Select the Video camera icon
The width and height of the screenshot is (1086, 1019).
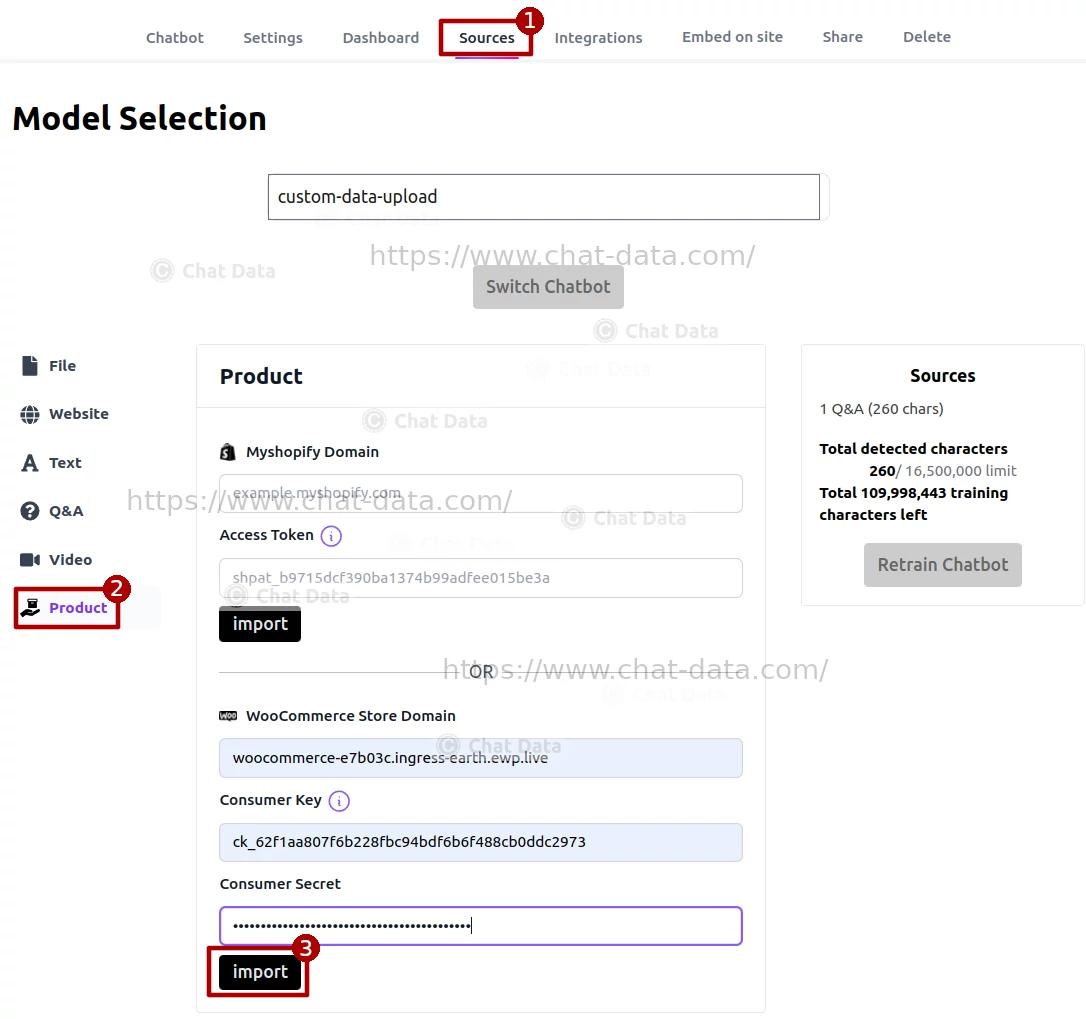click(x=30, y=560)
